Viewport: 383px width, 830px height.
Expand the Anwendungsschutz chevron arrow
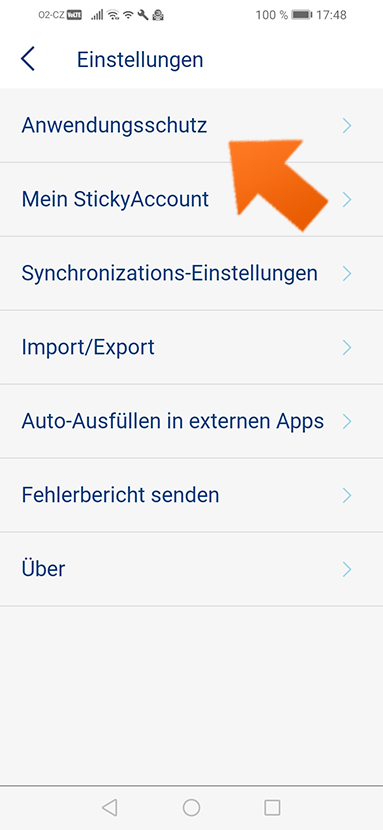[347, 125]
